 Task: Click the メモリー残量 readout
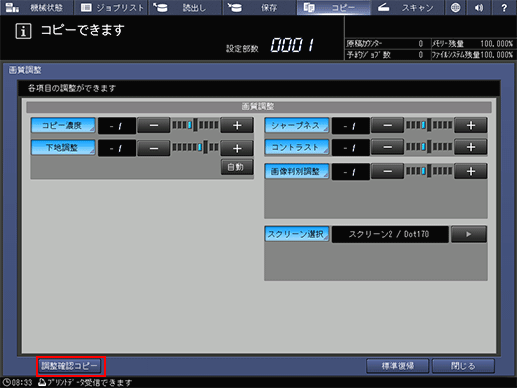[x=472, y=44]
